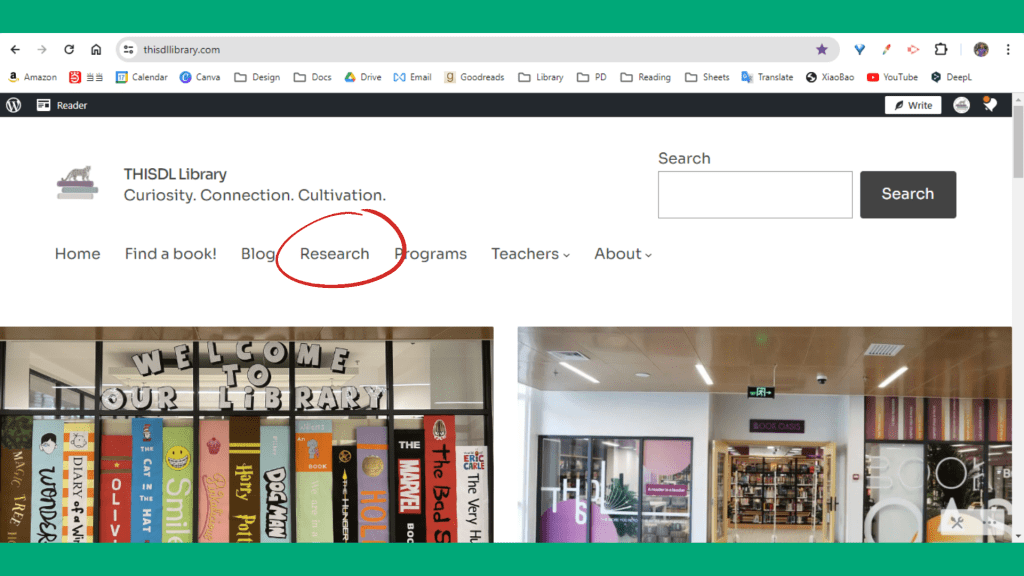
Task: Open the browser Extensions puzzle icon
Action: [x=940, y=49]
